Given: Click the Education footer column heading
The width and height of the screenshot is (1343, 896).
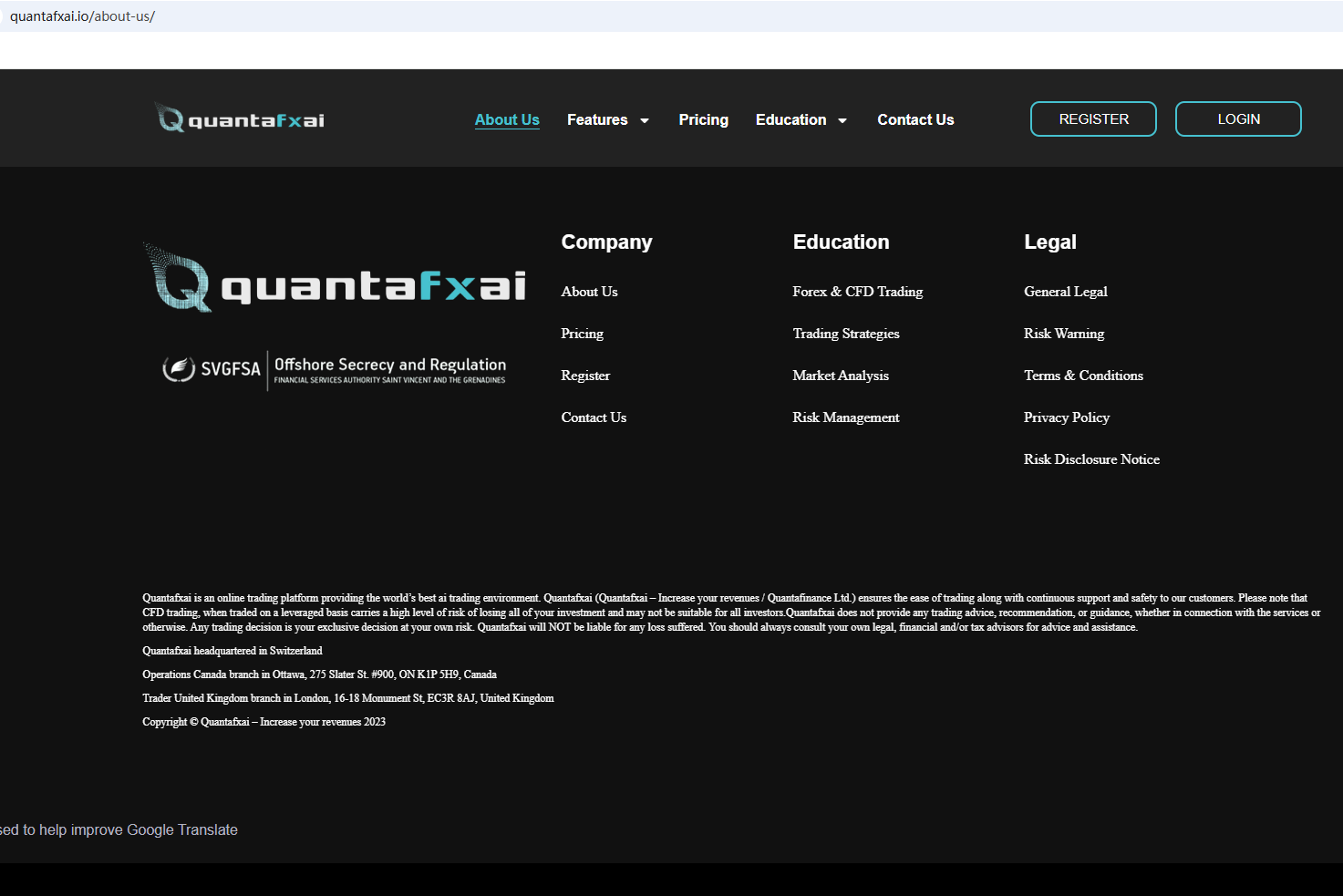Looking at the screenshot, I should [x=841, y=242].
